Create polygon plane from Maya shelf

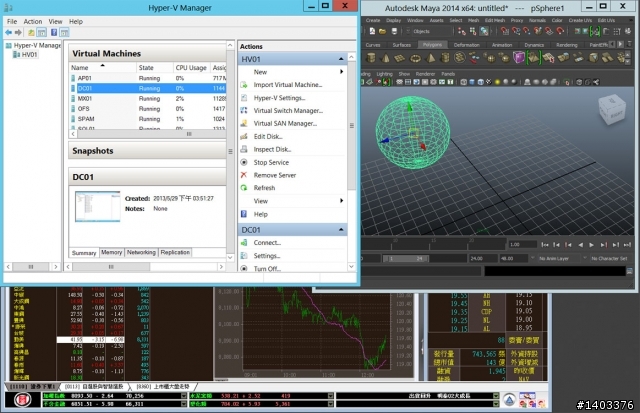pos(400,58)
